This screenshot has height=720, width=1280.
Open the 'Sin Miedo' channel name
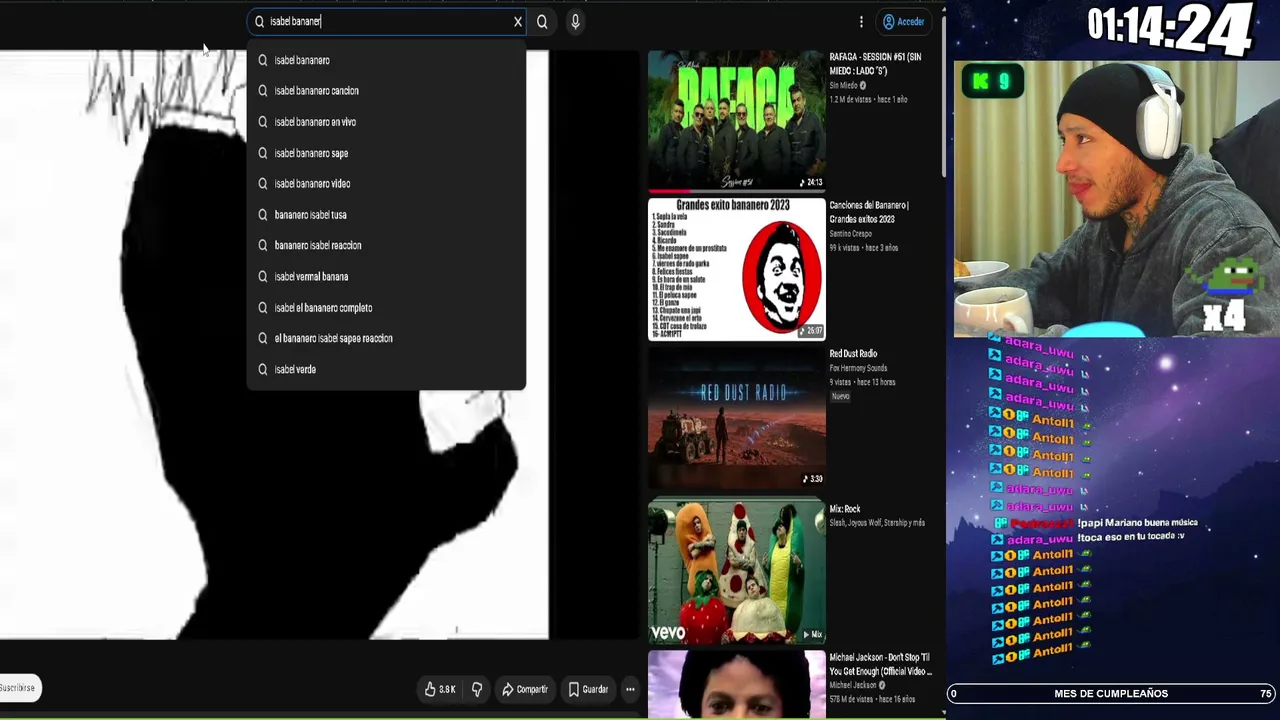(845, 86)
